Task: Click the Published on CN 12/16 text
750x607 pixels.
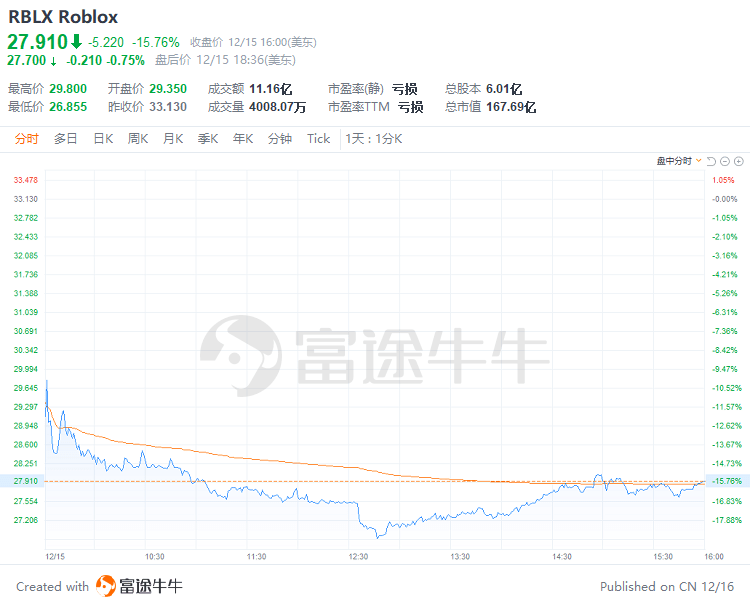Action: click(x=667, y=587)
